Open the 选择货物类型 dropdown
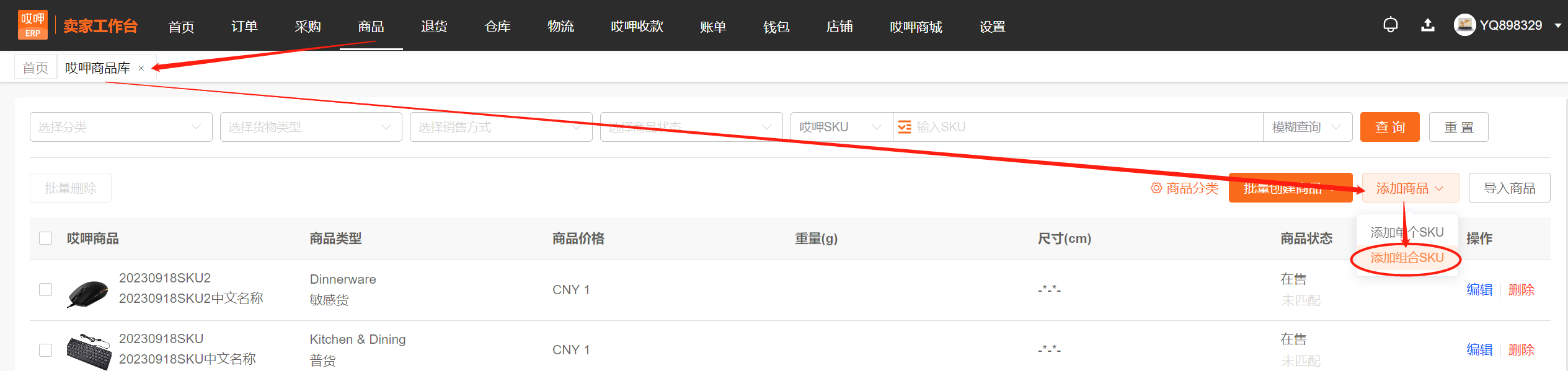 point(311,127)
